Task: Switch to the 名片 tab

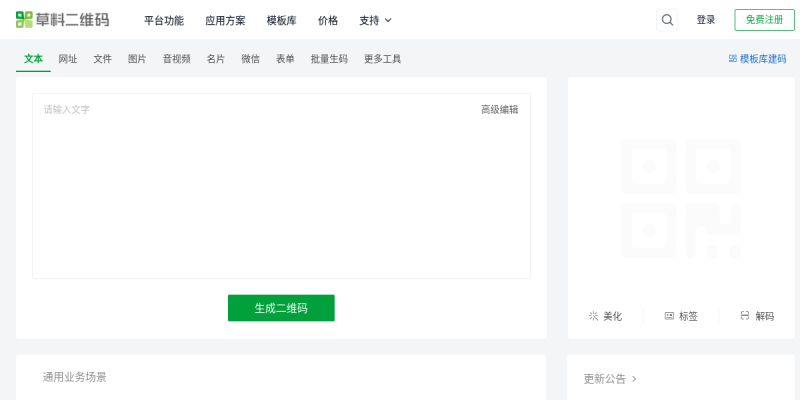Action: click(216, 59)
